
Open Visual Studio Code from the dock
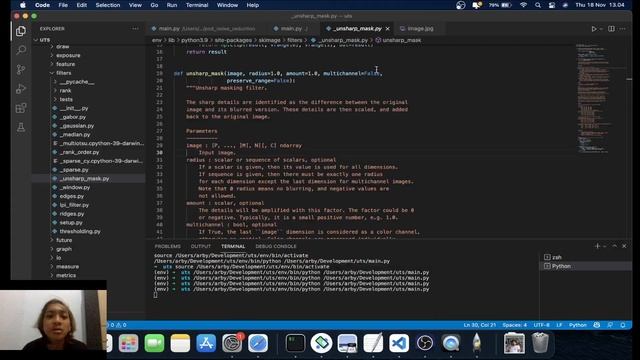(399, 343)
